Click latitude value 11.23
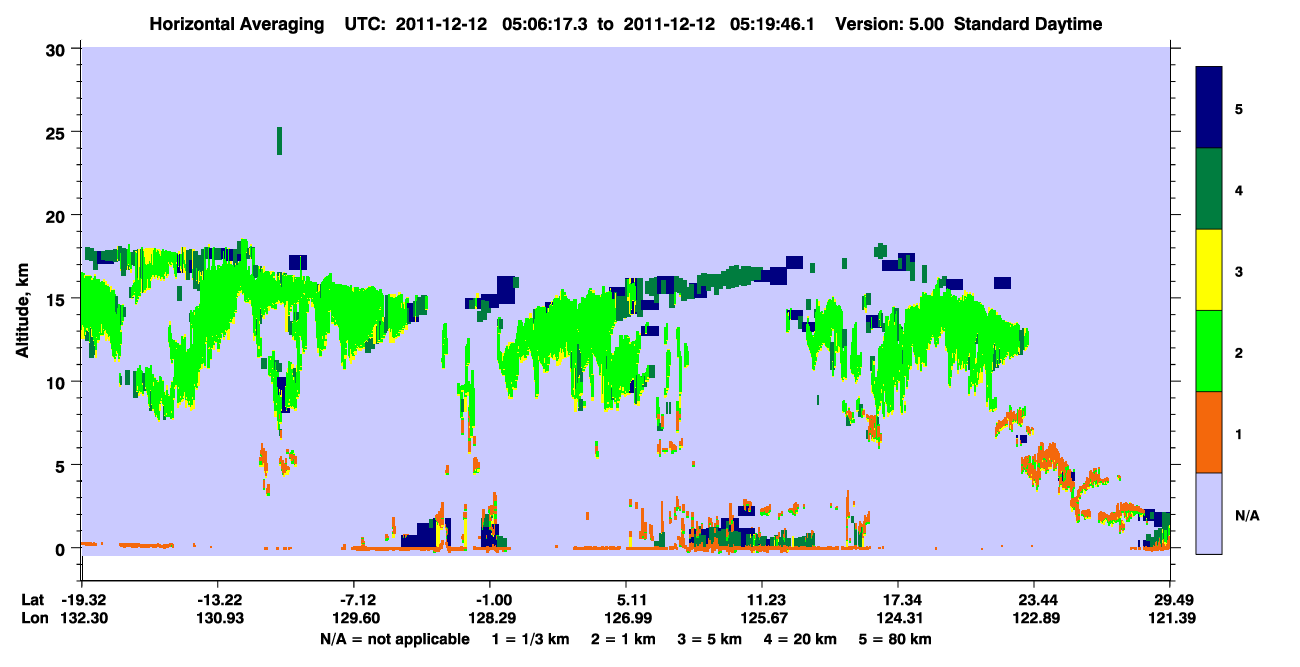Screen dimensions: 1300x667 point(762,600)
